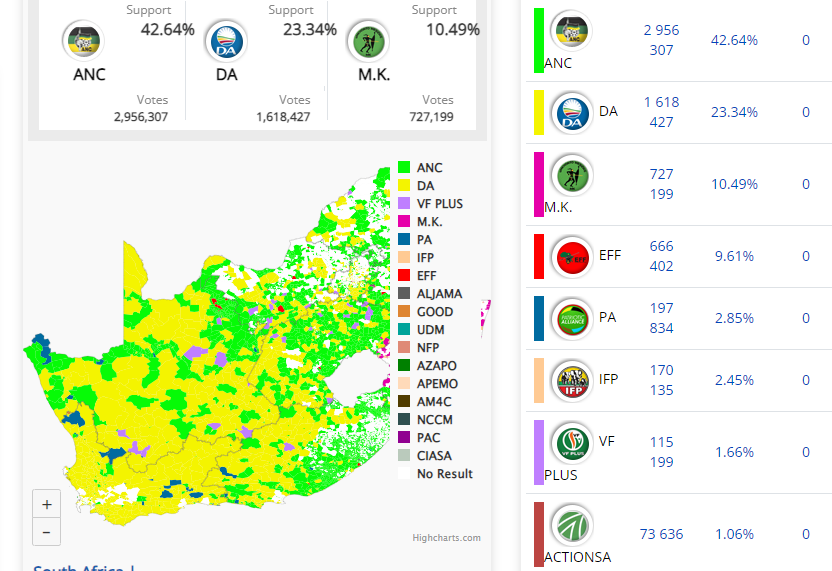
Task: Toggle DA series in the map legend
Action: click(417, 186)
